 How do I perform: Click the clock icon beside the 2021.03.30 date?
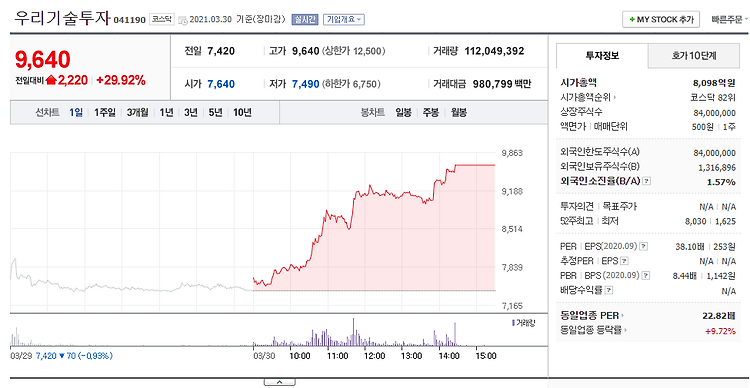pos(183,20)
